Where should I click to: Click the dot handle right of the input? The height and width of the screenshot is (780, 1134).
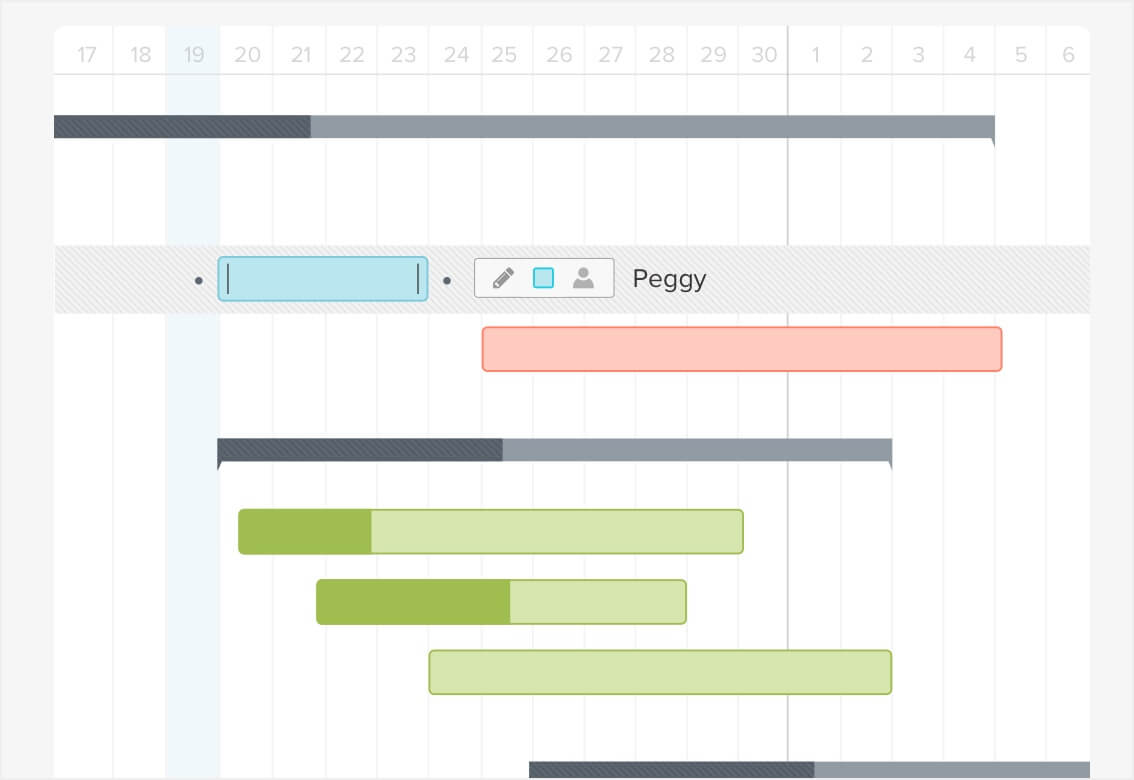[x=446, y=280]
